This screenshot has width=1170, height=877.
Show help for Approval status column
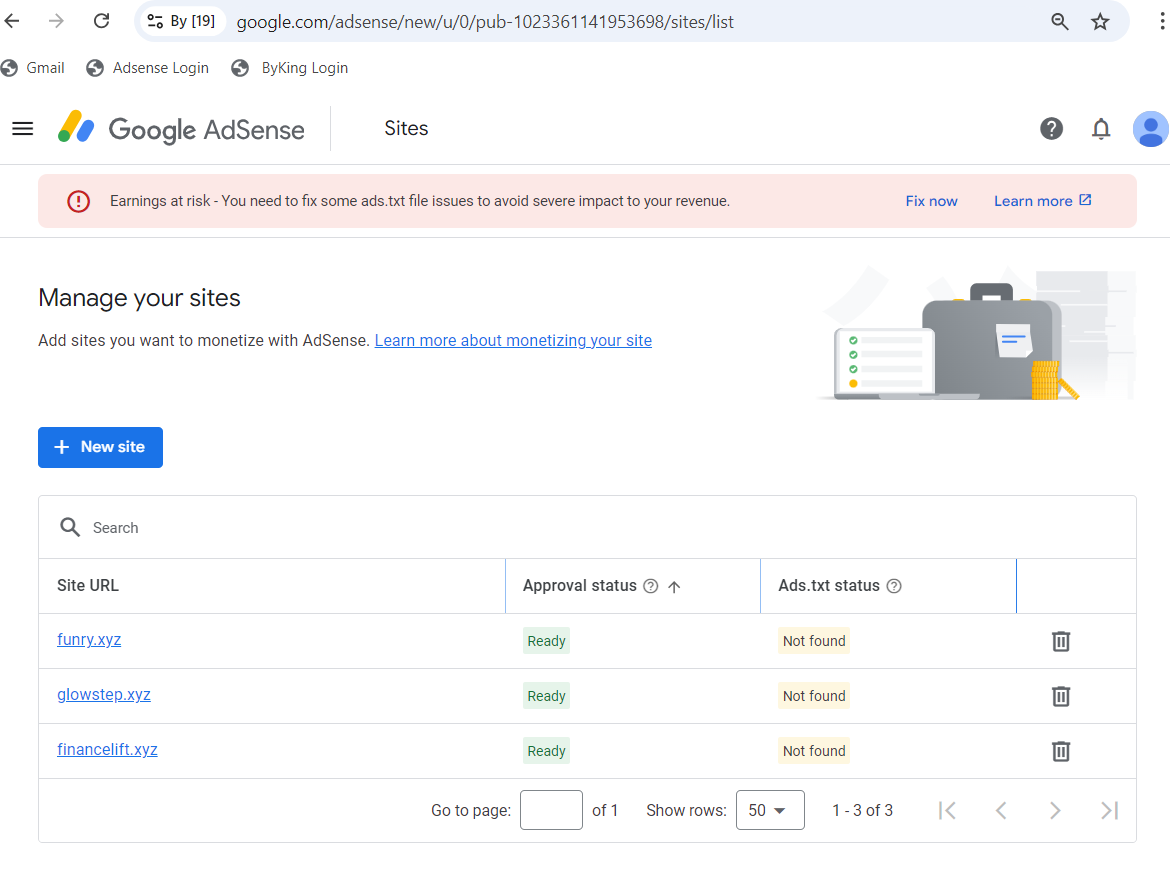[651, 586]
